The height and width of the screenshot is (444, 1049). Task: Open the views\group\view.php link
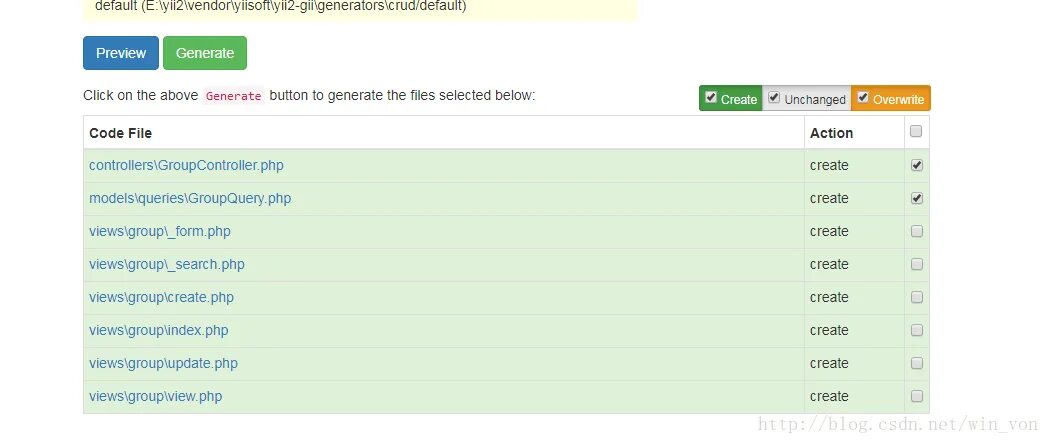(x=156, y=396)
